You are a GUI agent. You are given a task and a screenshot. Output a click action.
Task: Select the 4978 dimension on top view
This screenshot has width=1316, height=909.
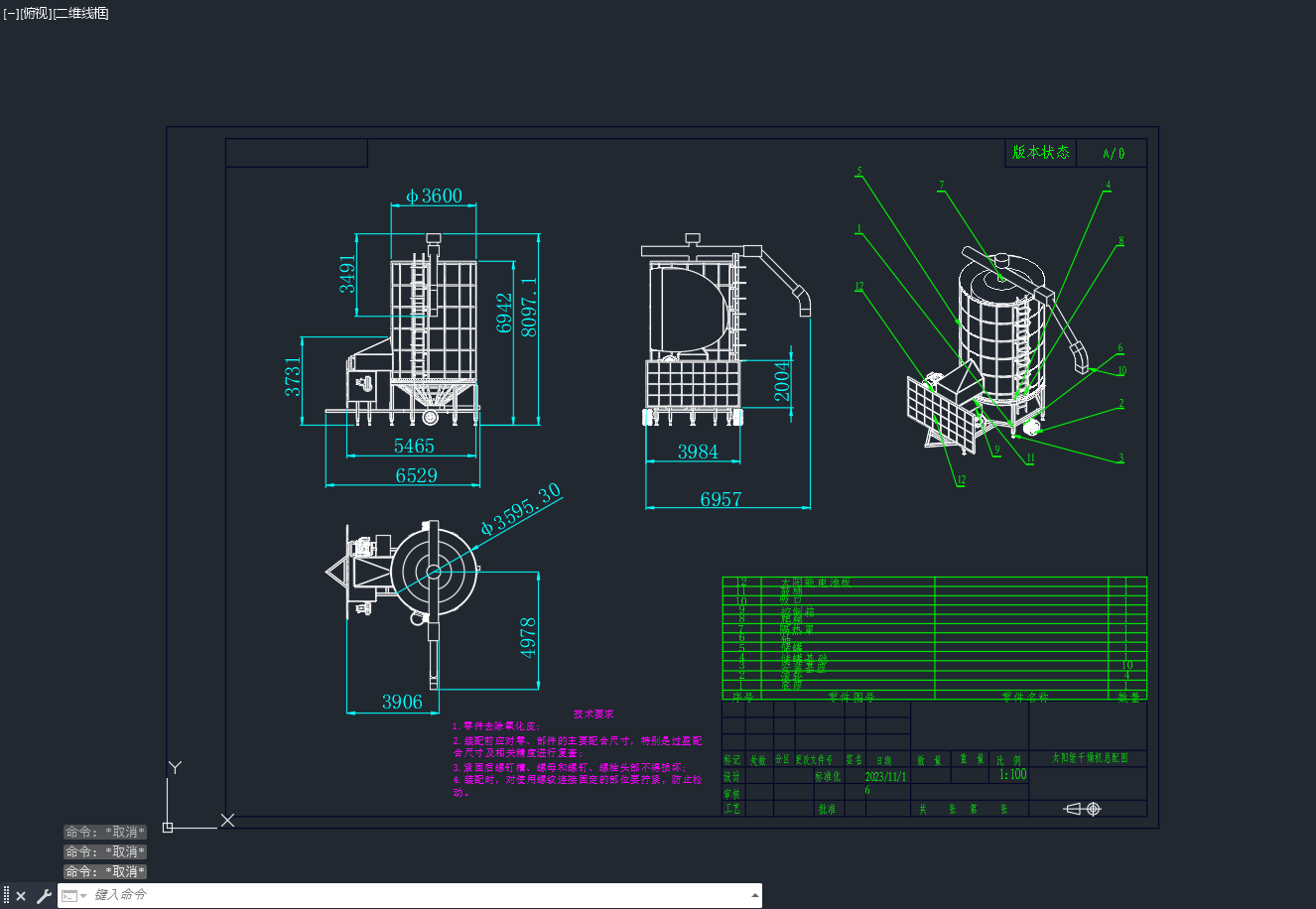[528, 637]
